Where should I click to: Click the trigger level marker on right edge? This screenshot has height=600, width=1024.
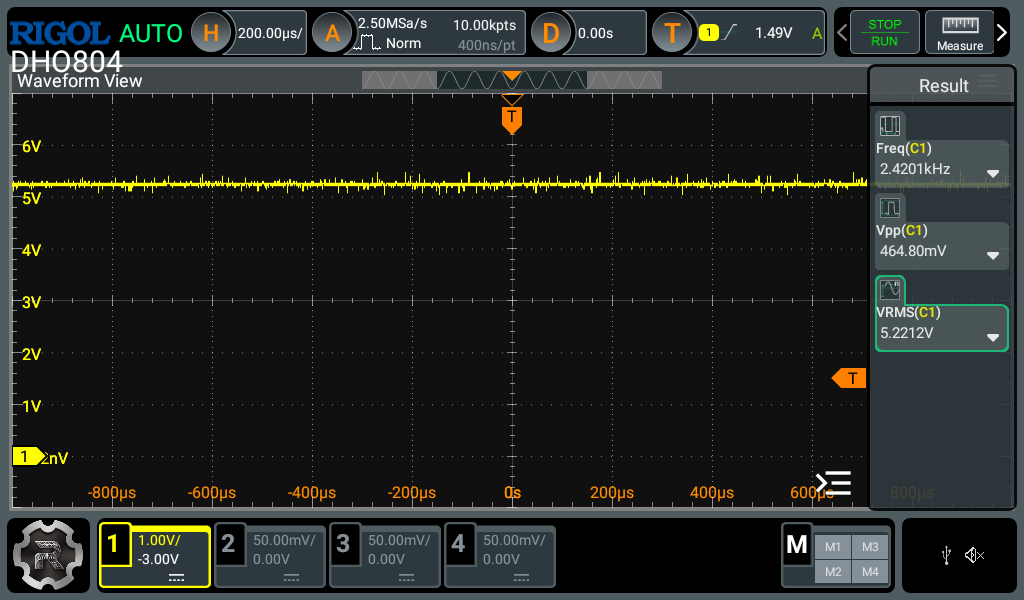click(850, 378)
